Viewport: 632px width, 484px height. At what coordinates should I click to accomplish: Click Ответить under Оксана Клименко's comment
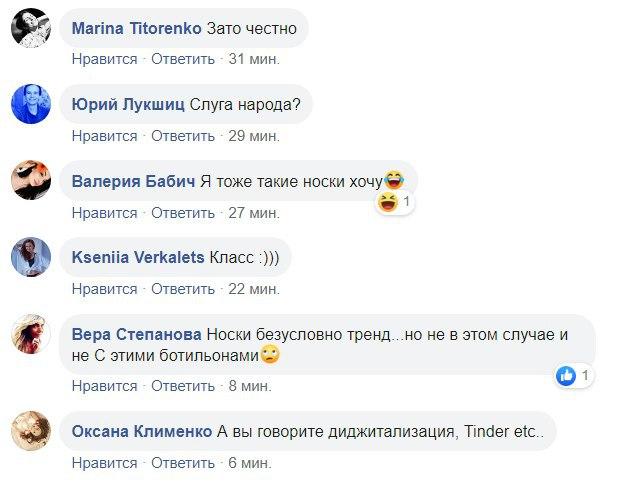(183, 463)
